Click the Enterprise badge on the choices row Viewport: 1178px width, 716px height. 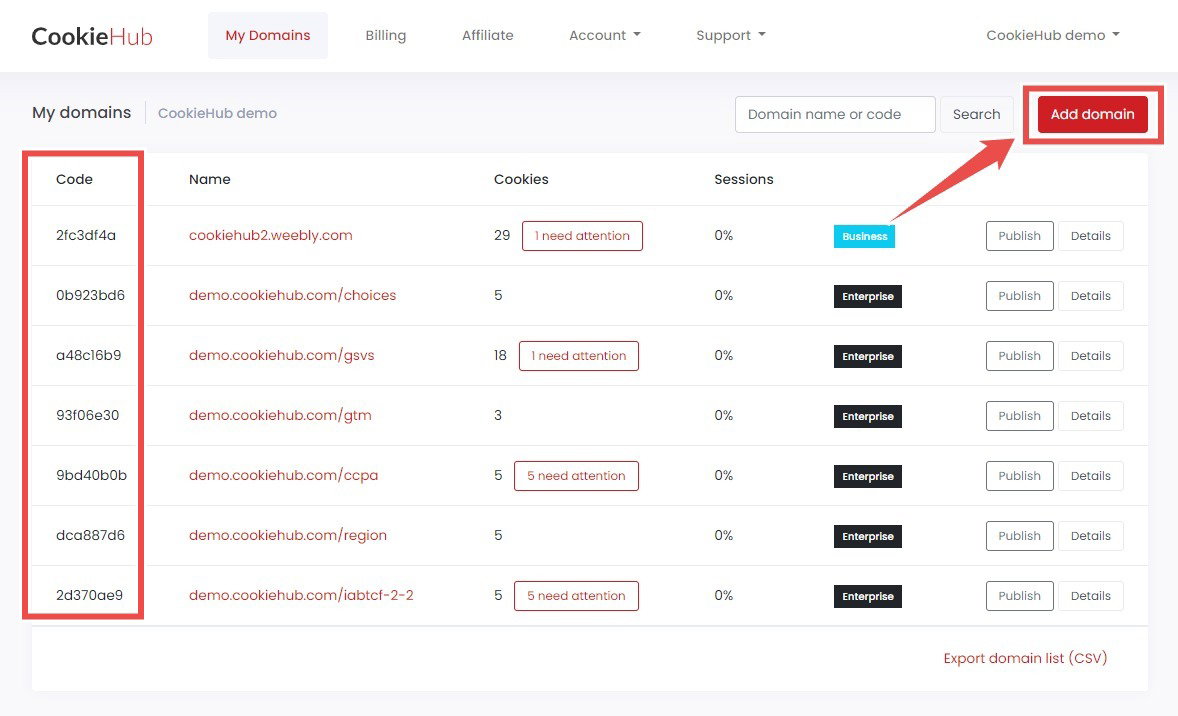coord(868,296)
